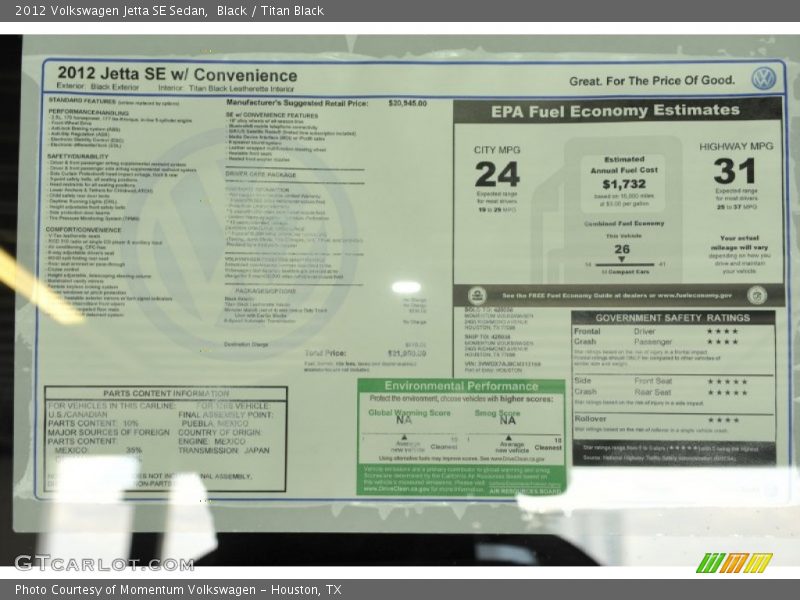Click the Passenger frontal crash star rating
Viewport: 800px width, 600px height.
tap(722, 342)
